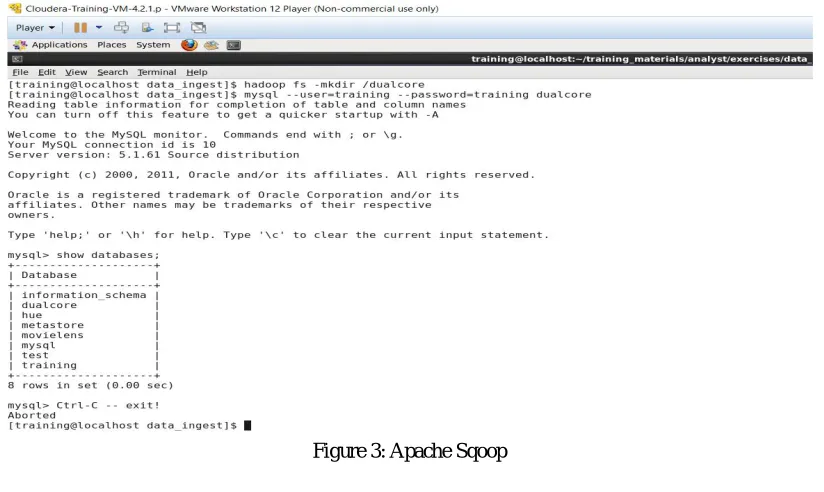824x492 pixels.
Task: Open the terminal File menu
Action: click(20, 73)
